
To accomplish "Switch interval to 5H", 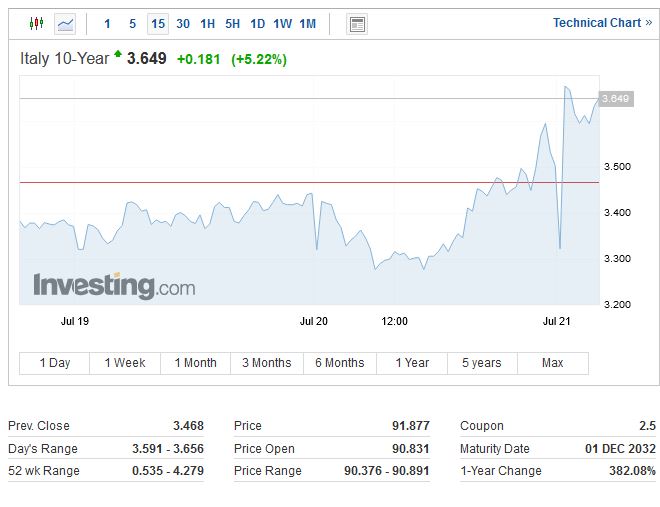I will (232, 23).
